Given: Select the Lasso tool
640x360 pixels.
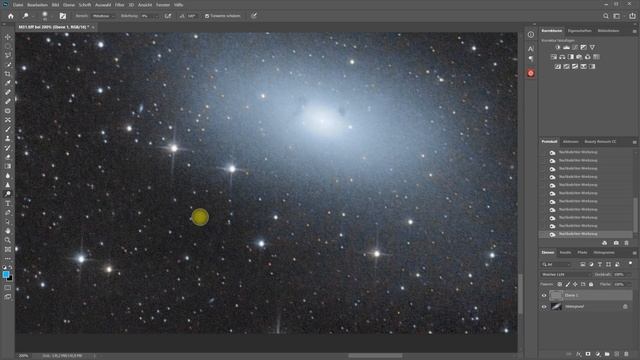Looking at the screenshot, I should tap(8, 56).
